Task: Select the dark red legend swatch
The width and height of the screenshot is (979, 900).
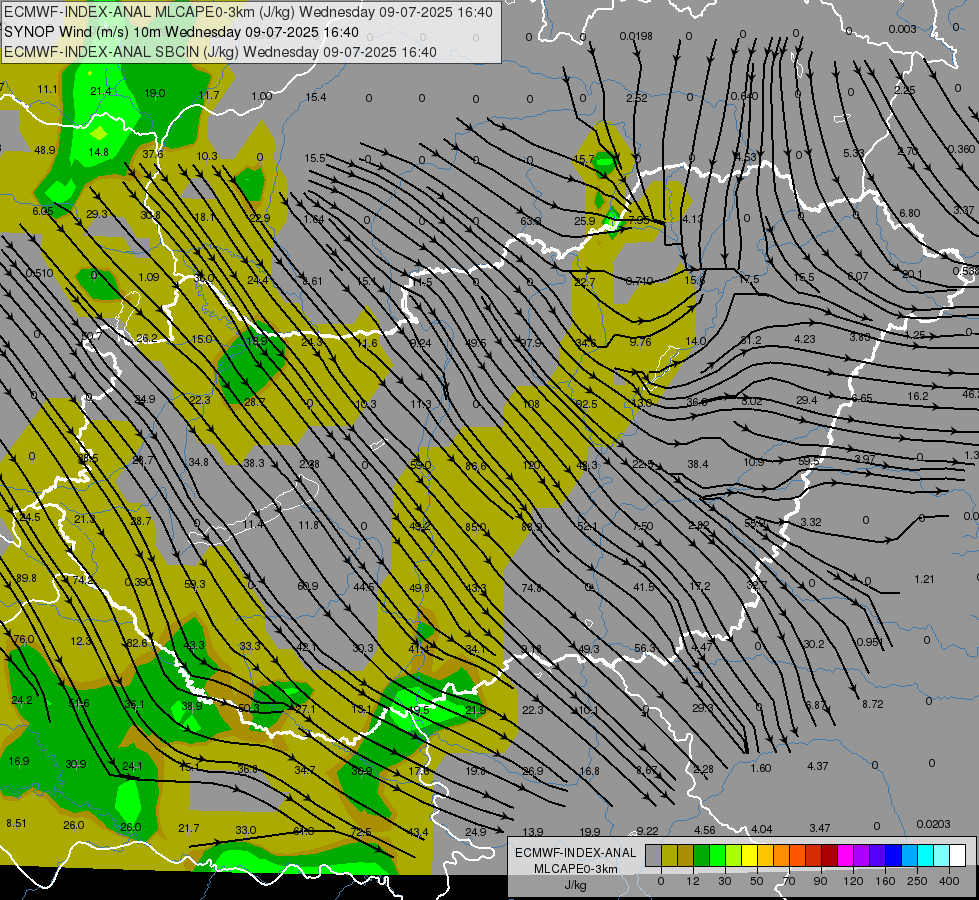Action: coord(830,855)
